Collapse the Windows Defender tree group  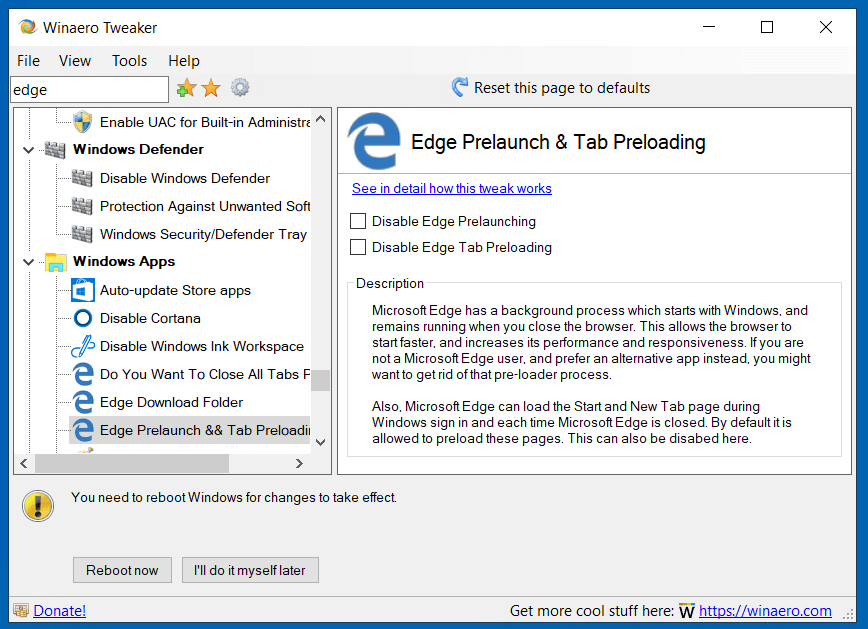28,150
